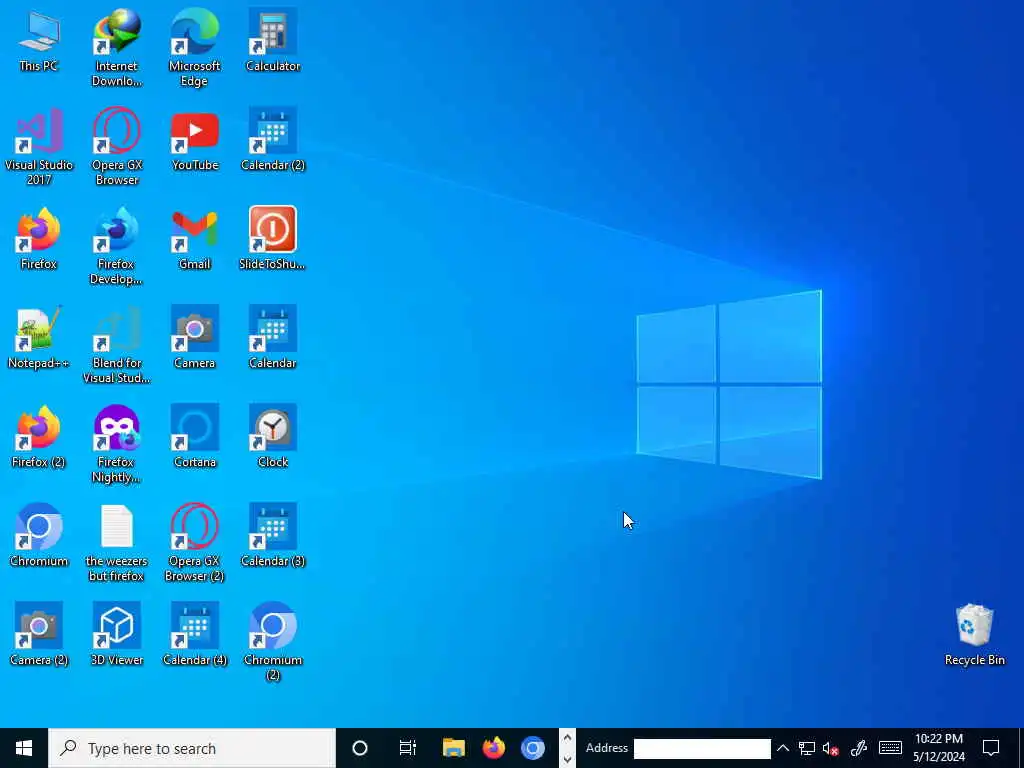This screenshot has height=768, width=1024.
Task: Launch Chromium from the taskbar
Action: [x=533, y=748]
